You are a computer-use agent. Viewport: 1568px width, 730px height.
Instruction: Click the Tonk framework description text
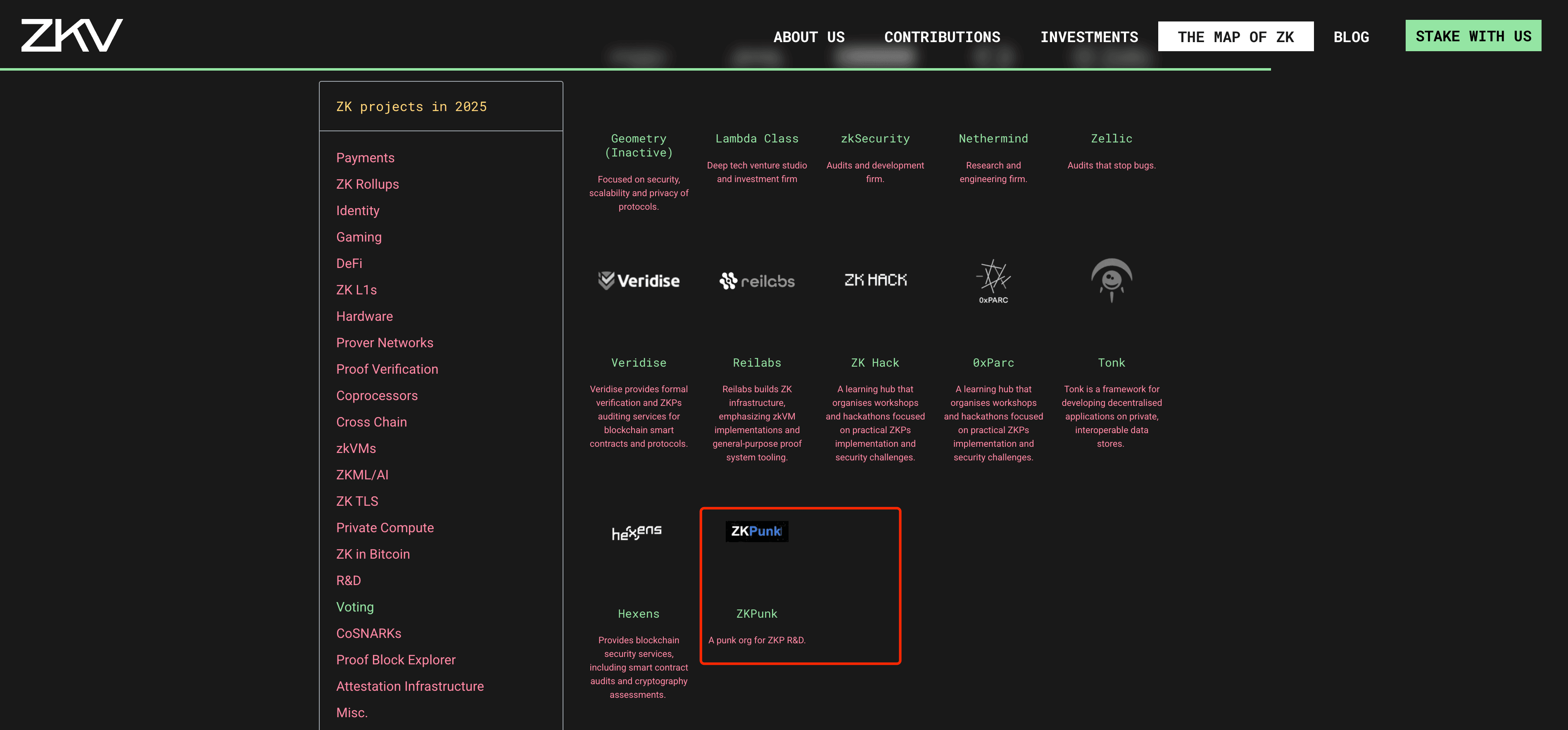[1112, 416]
